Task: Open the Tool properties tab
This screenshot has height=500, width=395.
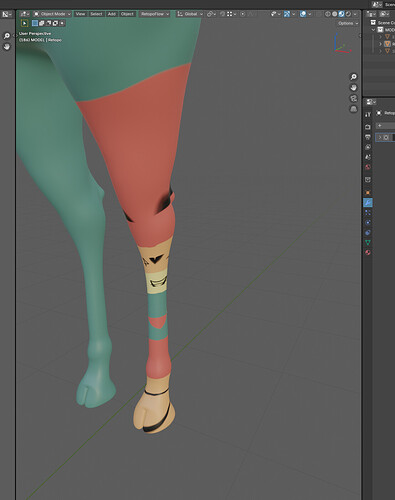Action: 368,114
